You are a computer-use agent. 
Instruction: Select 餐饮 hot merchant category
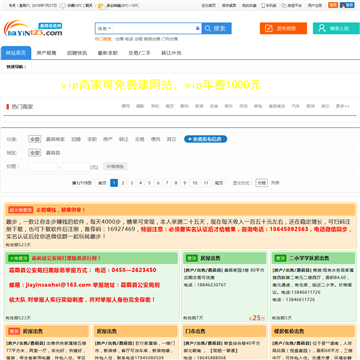coord(170,106)
